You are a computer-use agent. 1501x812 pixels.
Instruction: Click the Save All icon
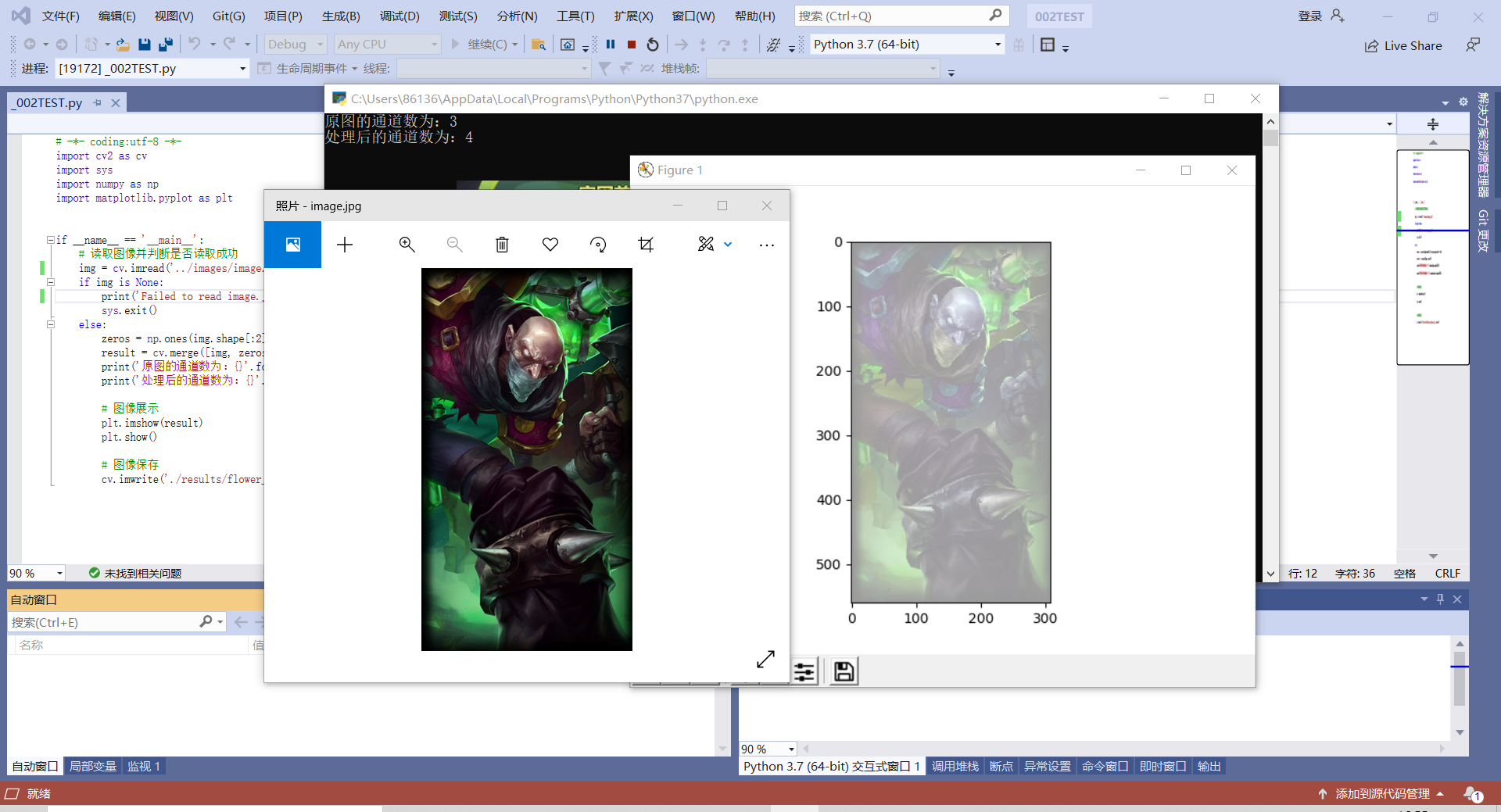point(166,45)
